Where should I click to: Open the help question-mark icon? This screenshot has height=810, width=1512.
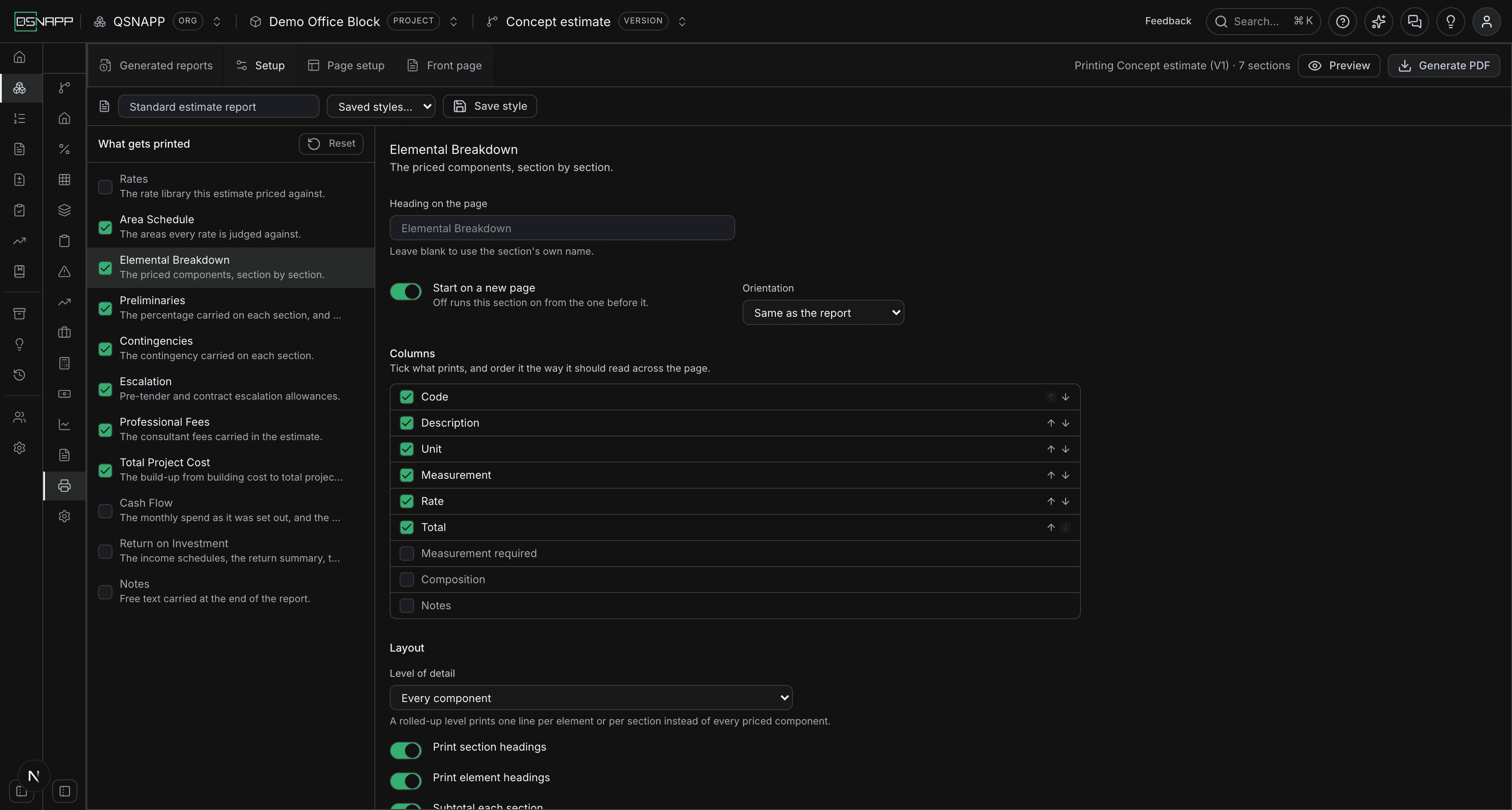[1342, 22]
